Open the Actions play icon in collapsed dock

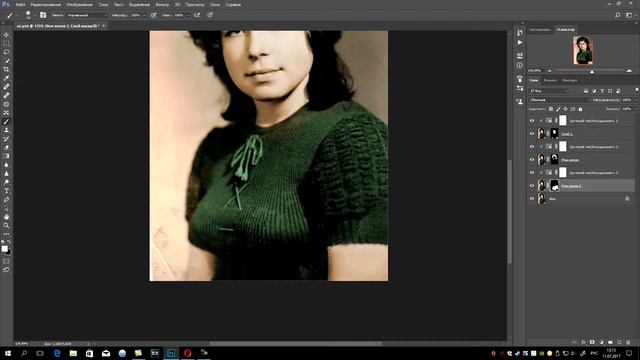click(x=520, y=42)
